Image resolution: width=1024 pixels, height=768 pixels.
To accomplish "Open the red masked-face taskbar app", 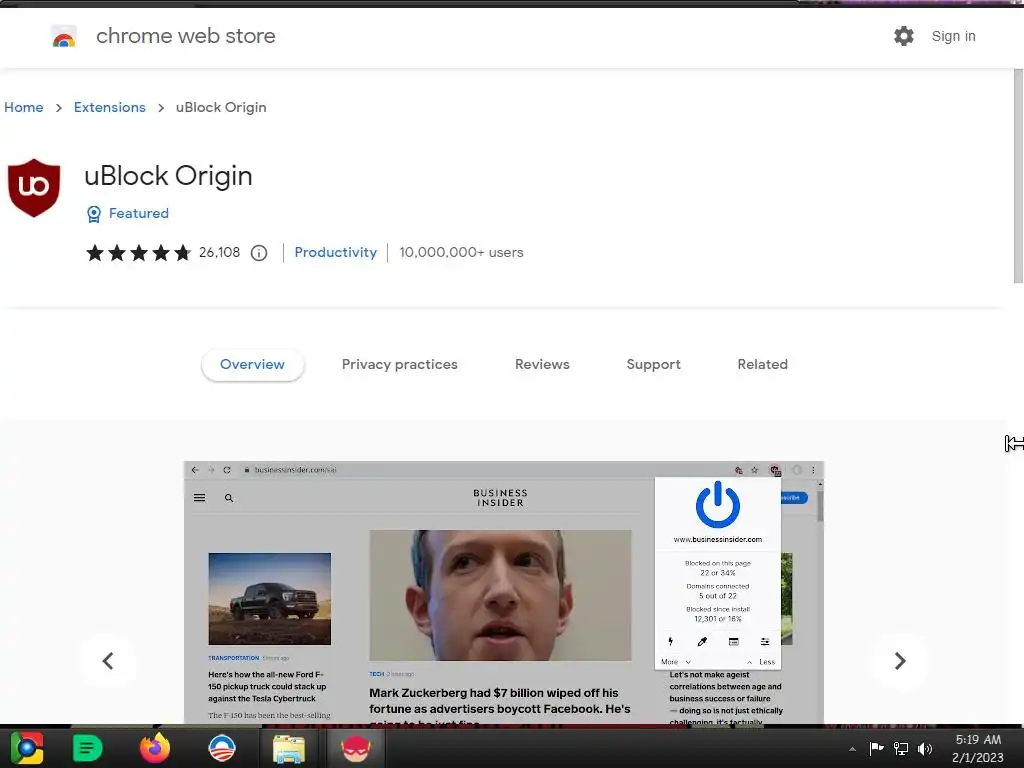I will (356, 748).
